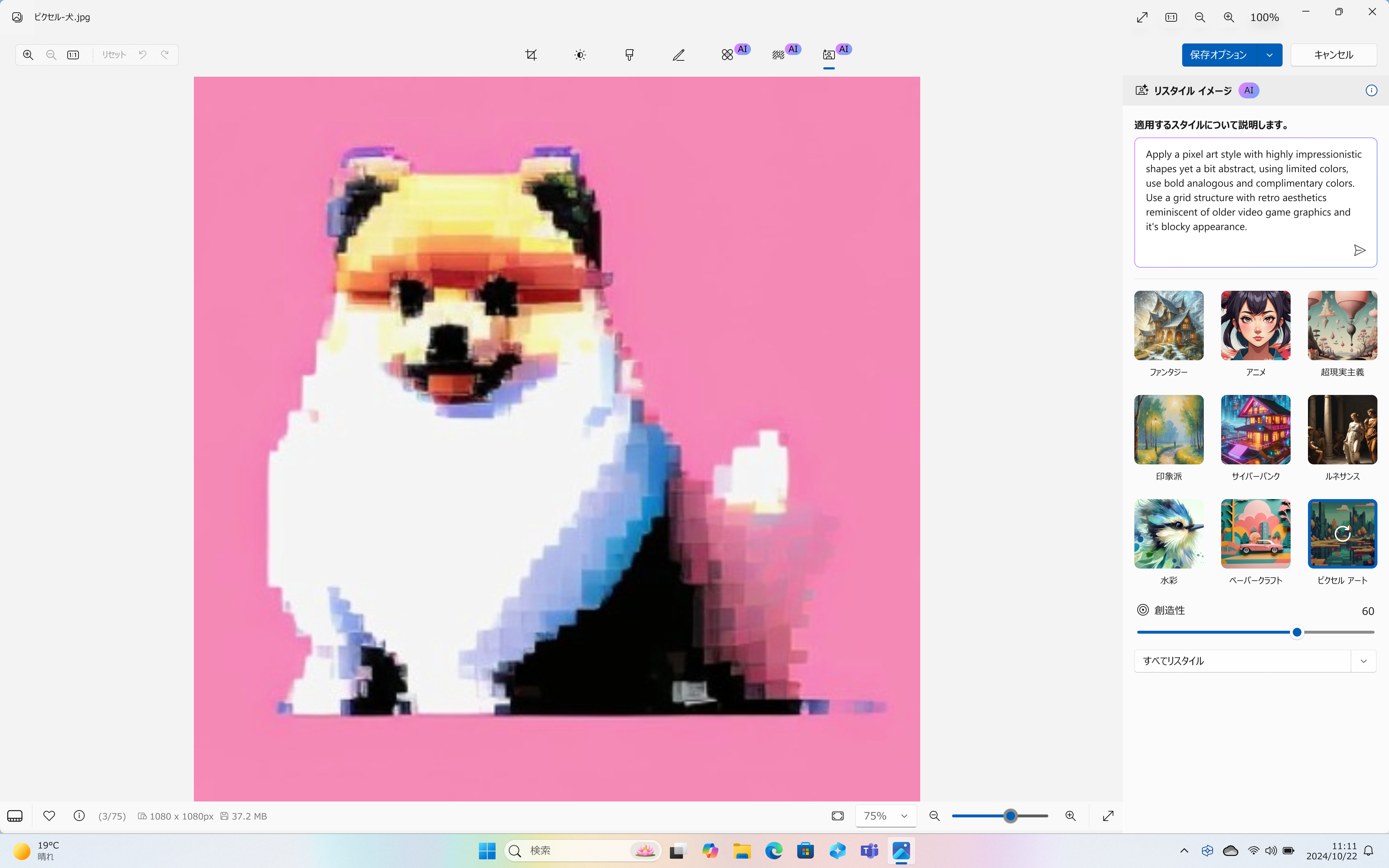Select the filter brush tool
Image resolution: width=1389 pixels, height=868 pixels.
point(629,55)
